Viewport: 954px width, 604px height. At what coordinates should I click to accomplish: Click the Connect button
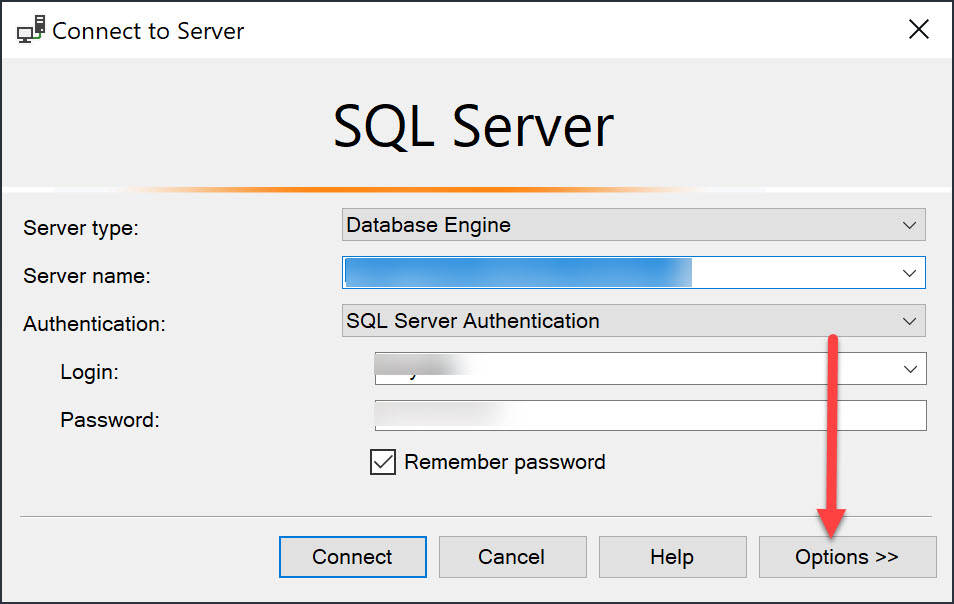click(x=353, y=557)
